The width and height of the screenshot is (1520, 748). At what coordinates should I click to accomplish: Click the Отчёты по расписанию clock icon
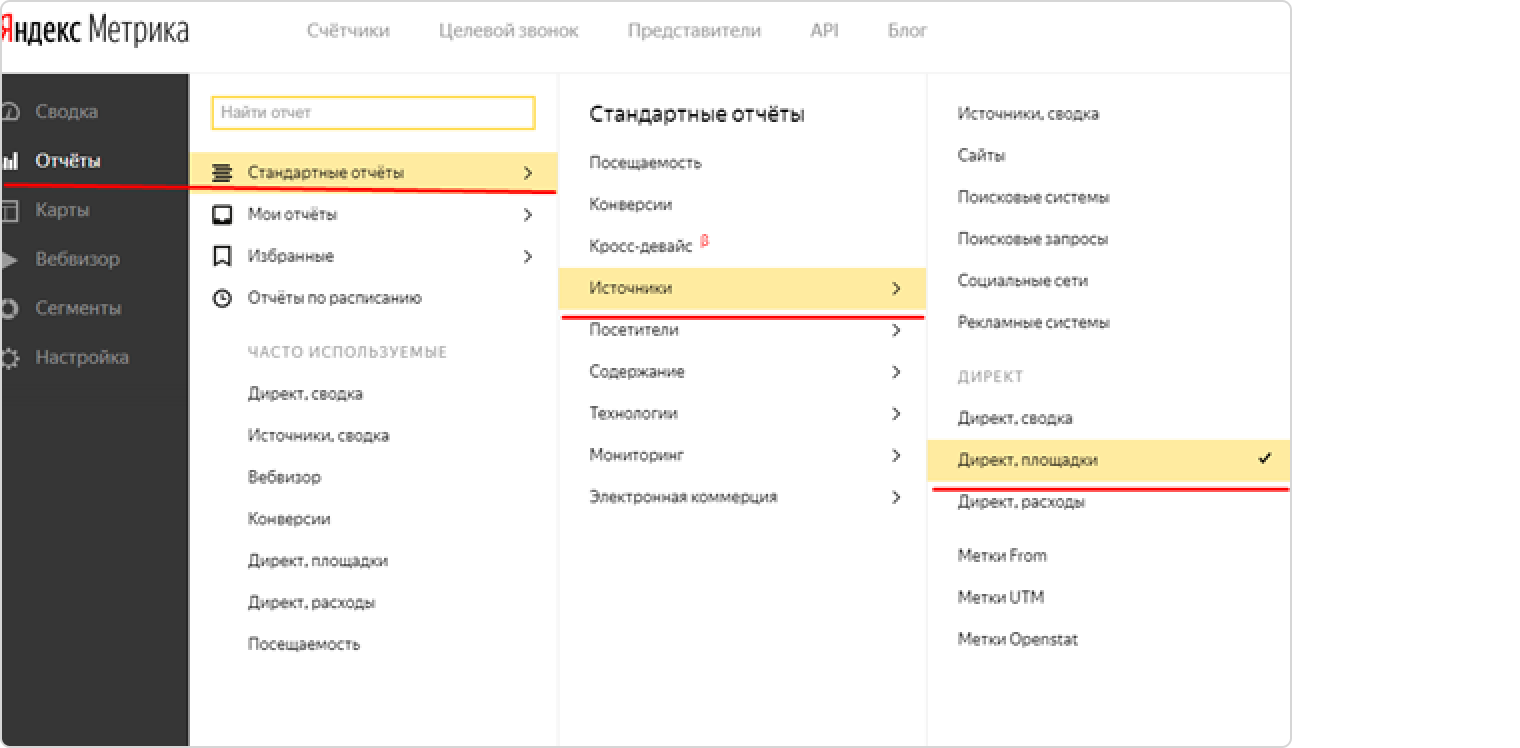[223, 298]
